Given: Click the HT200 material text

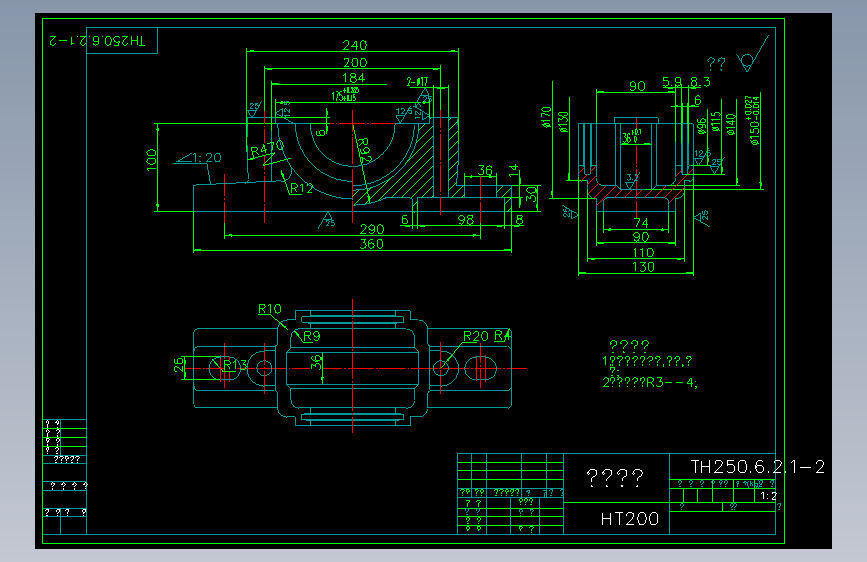Looking at the screenshot, I should coord(630,519).
